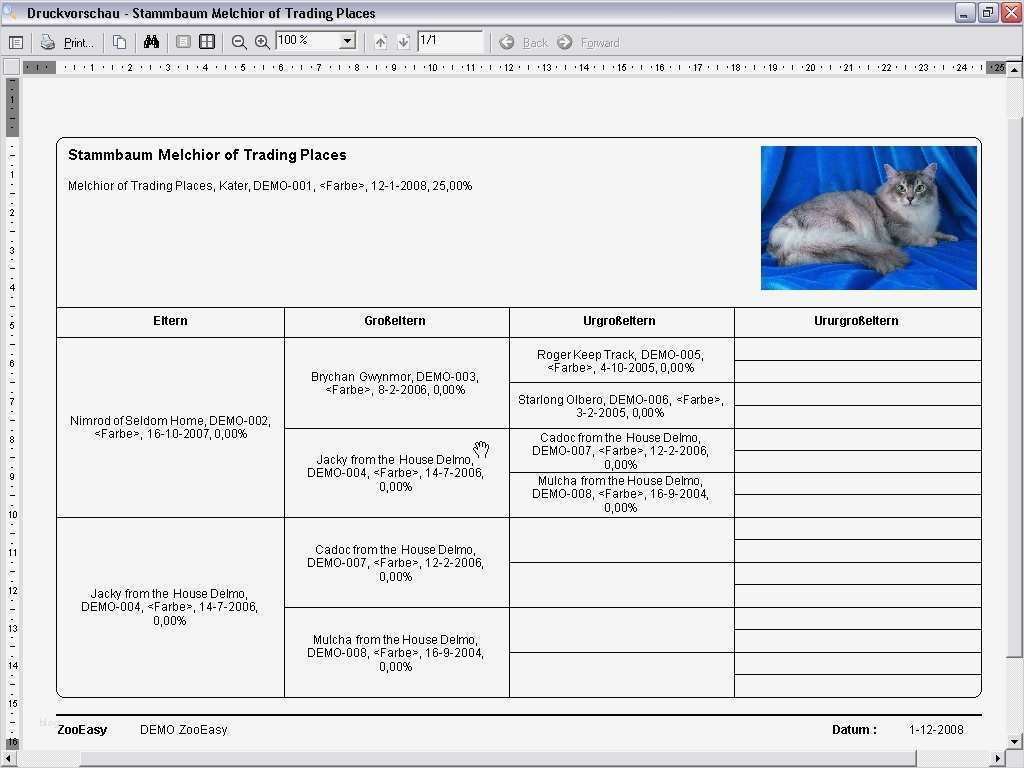Click the Print... button
Viewport: 1024px width, 768px height.
[x=77, y=41]
